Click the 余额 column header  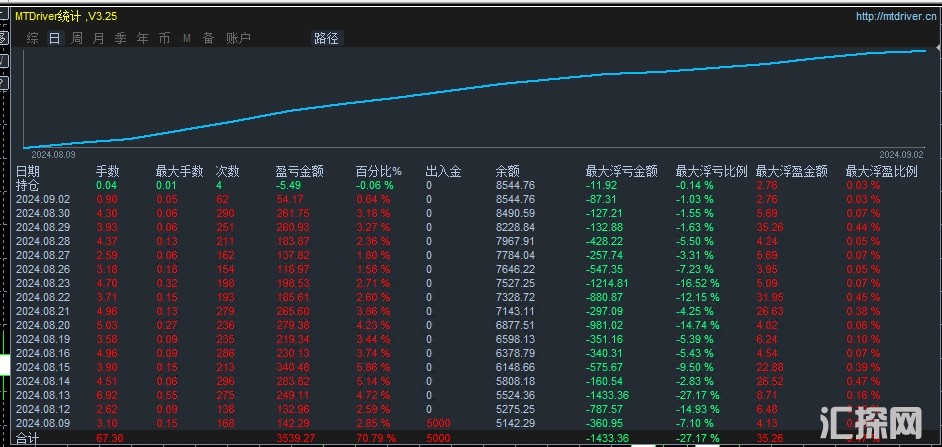click(x=508, y=171)
